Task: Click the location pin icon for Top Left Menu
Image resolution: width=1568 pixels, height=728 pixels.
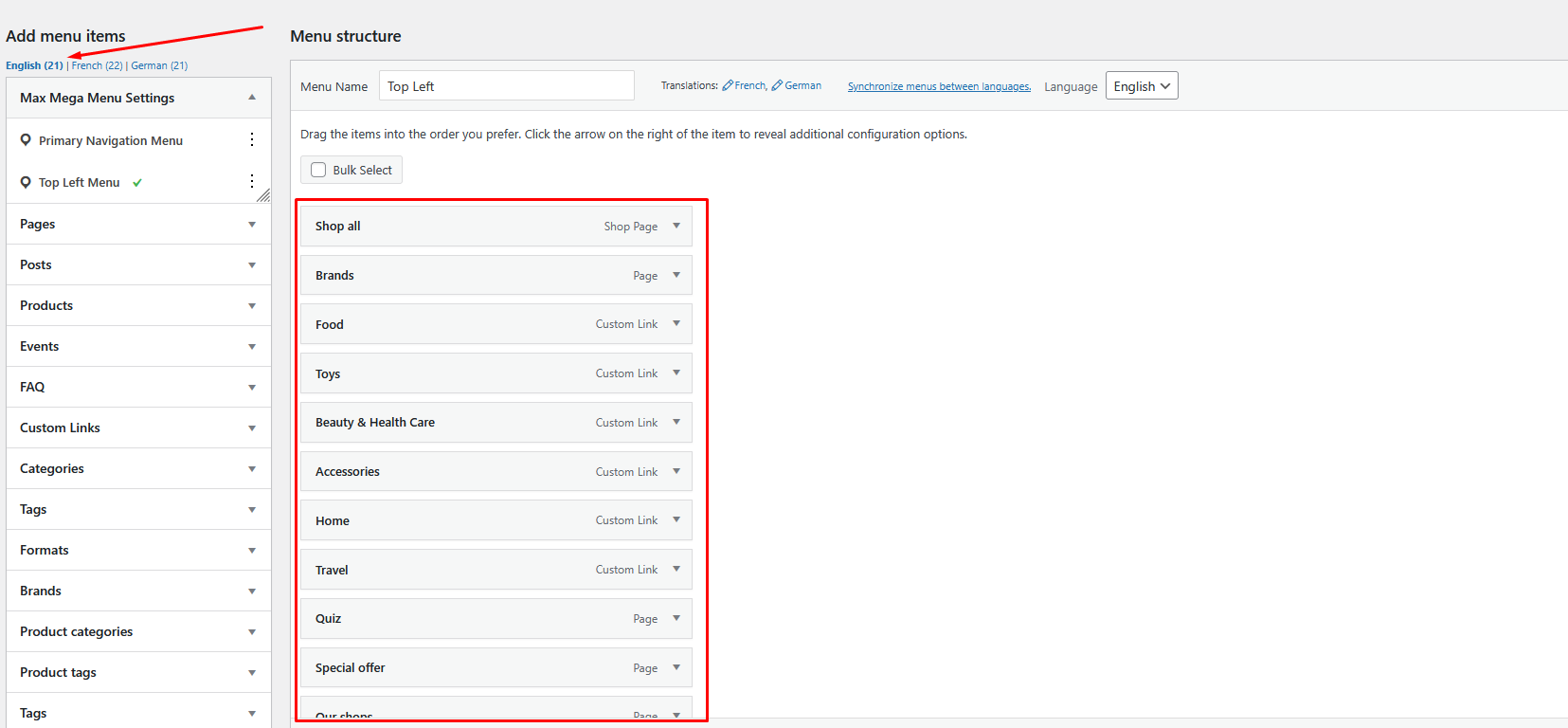Action: coord(26,182)
